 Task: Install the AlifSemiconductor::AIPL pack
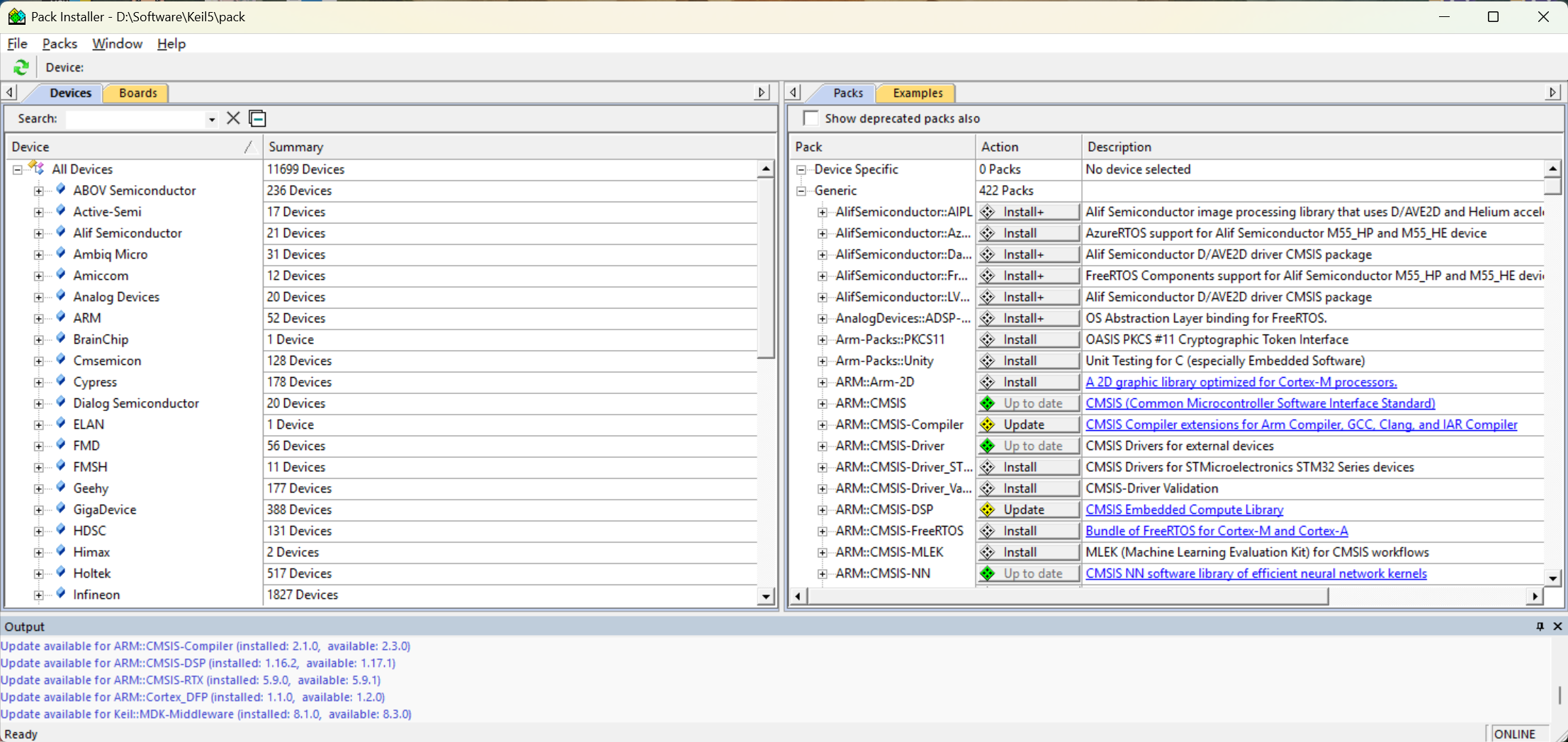pyautogui.click(x=1029, y=212)
